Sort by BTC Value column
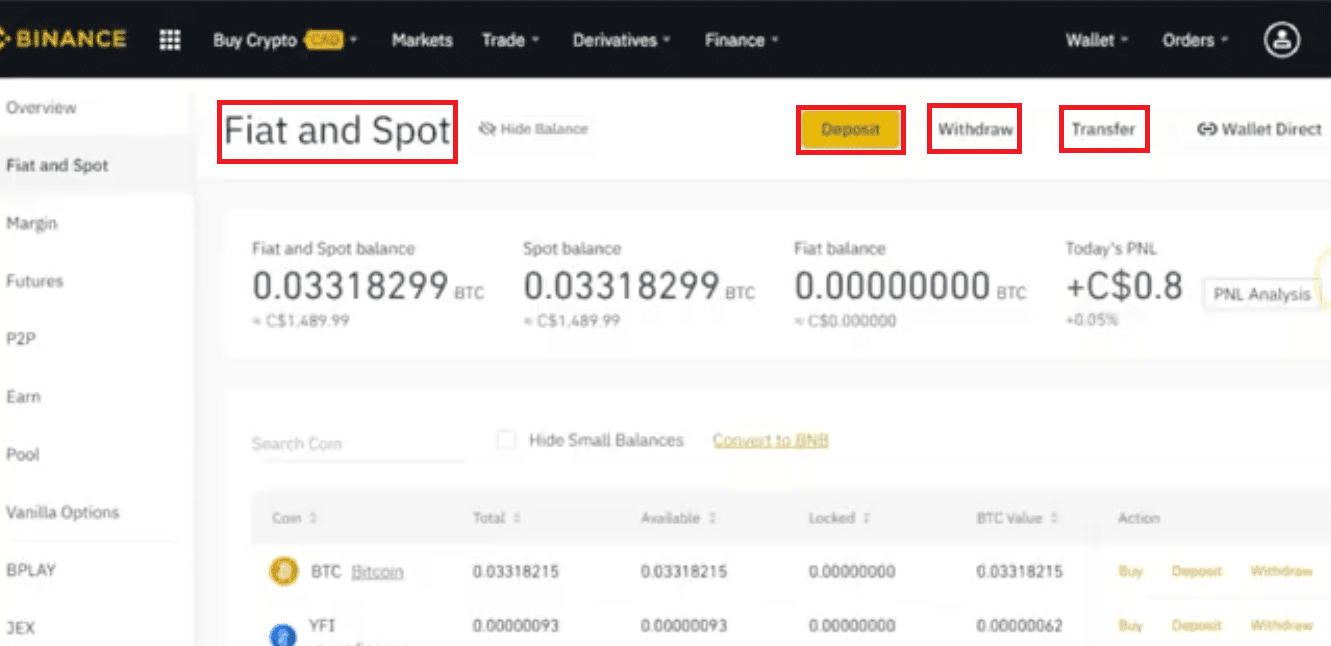 (x=1017, y=518)
